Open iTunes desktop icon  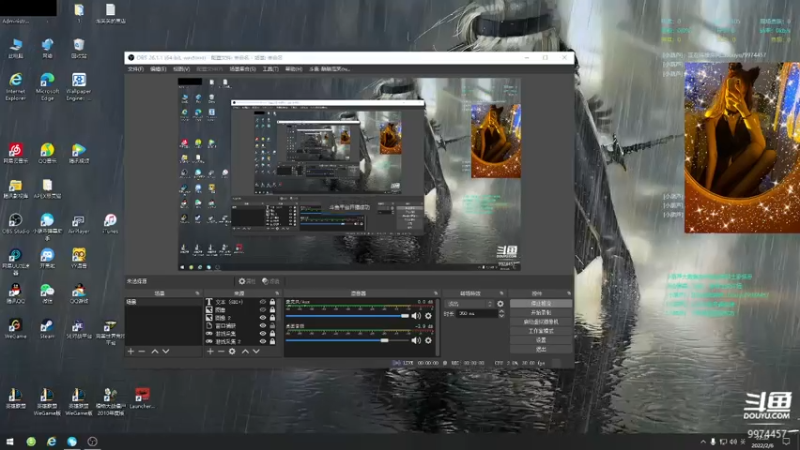110,223
